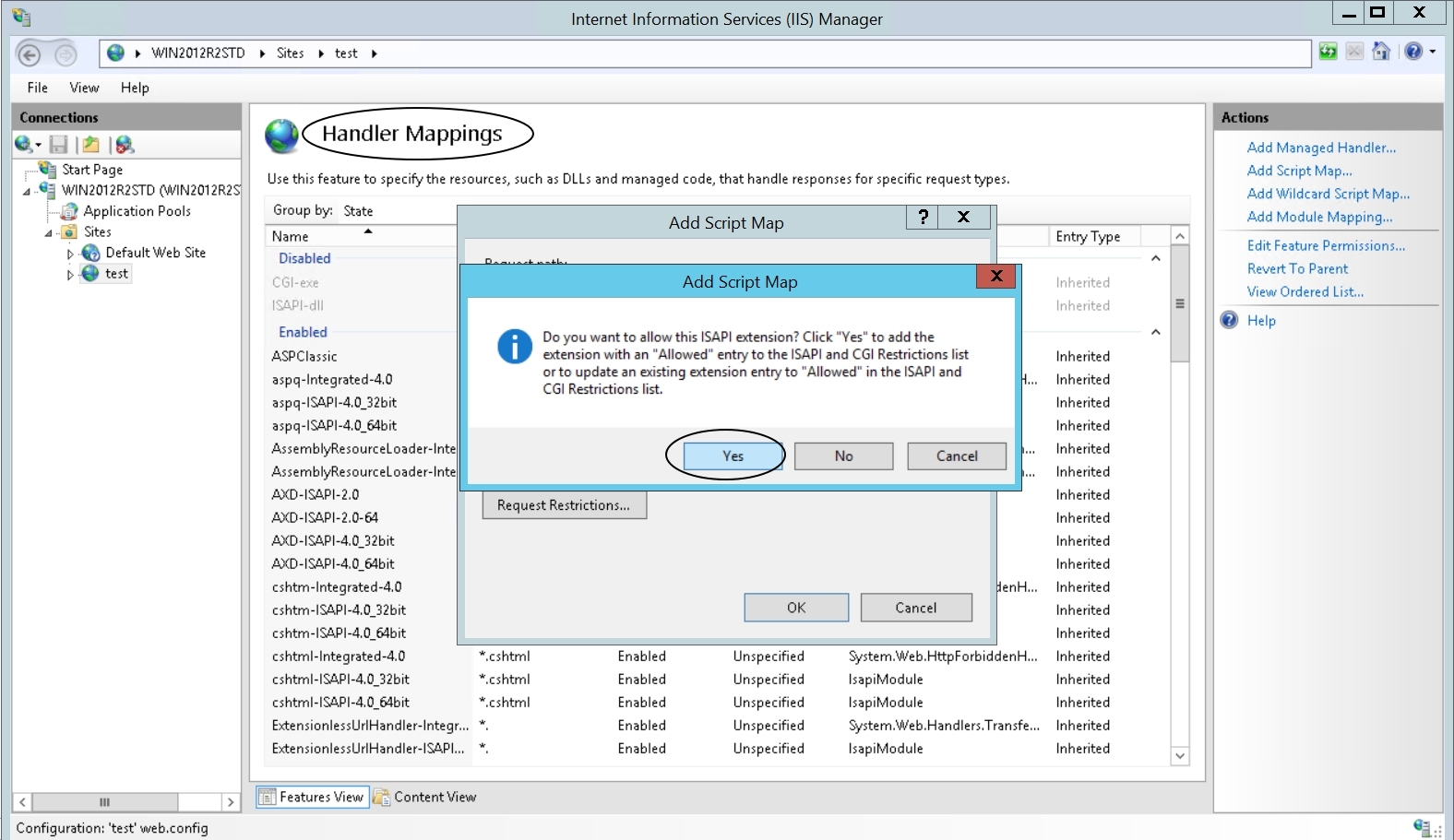Open the dropdown arrow after Sites breadcrumb

[x=320, y=53]
